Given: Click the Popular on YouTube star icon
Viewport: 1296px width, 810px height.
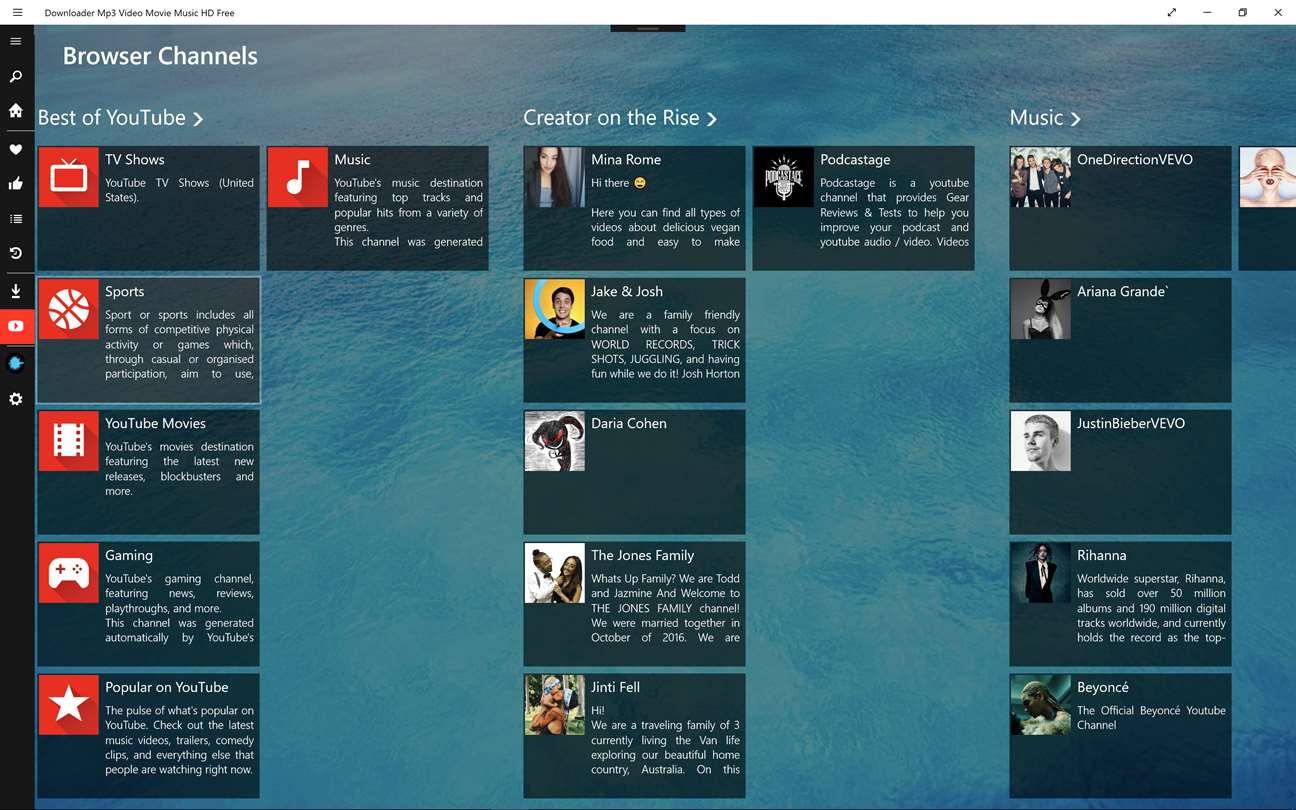Looking at the screenshot, I should click(69, 705).
